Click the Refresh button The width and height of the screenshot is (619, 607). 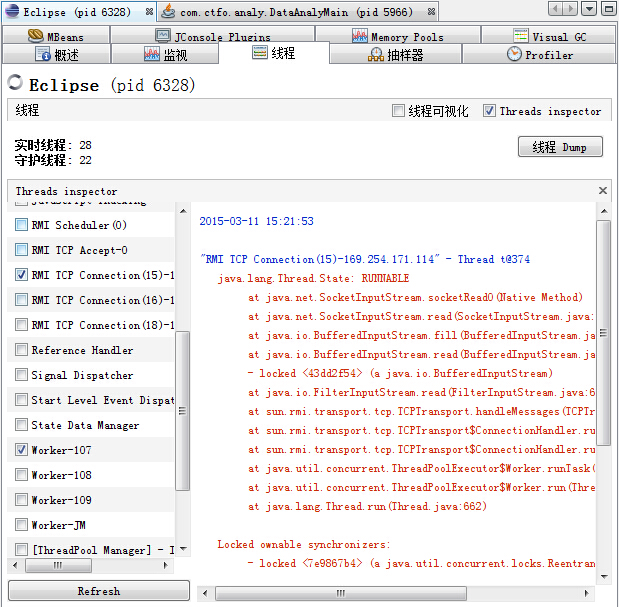99,591
